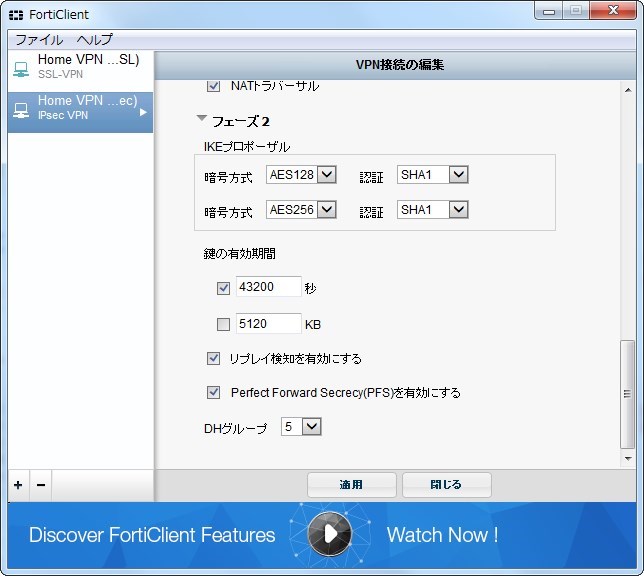Open the AES256 encryption dropdown

(x=327, y=210)
